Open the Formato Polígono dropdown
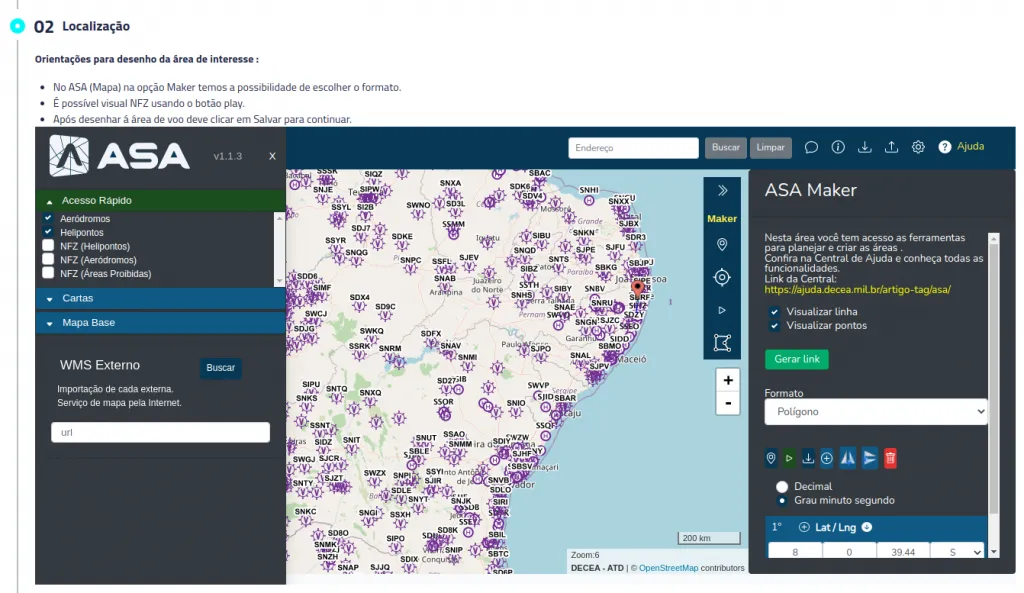Viewport: 1024px width, 593px height. click(x=875, y=412)
